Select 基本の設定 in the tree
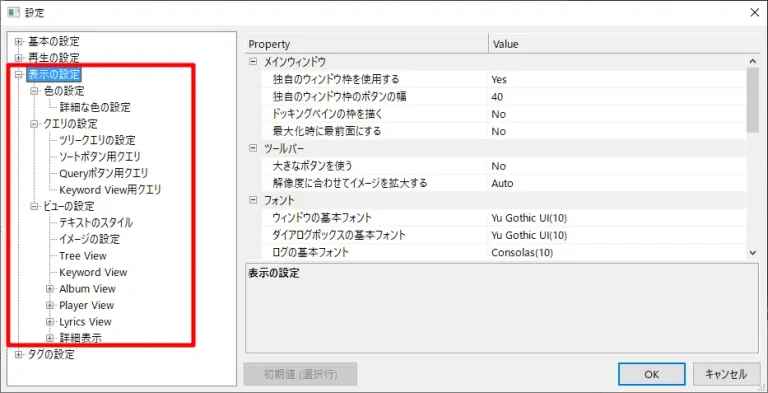 click(x=53, y=42)
